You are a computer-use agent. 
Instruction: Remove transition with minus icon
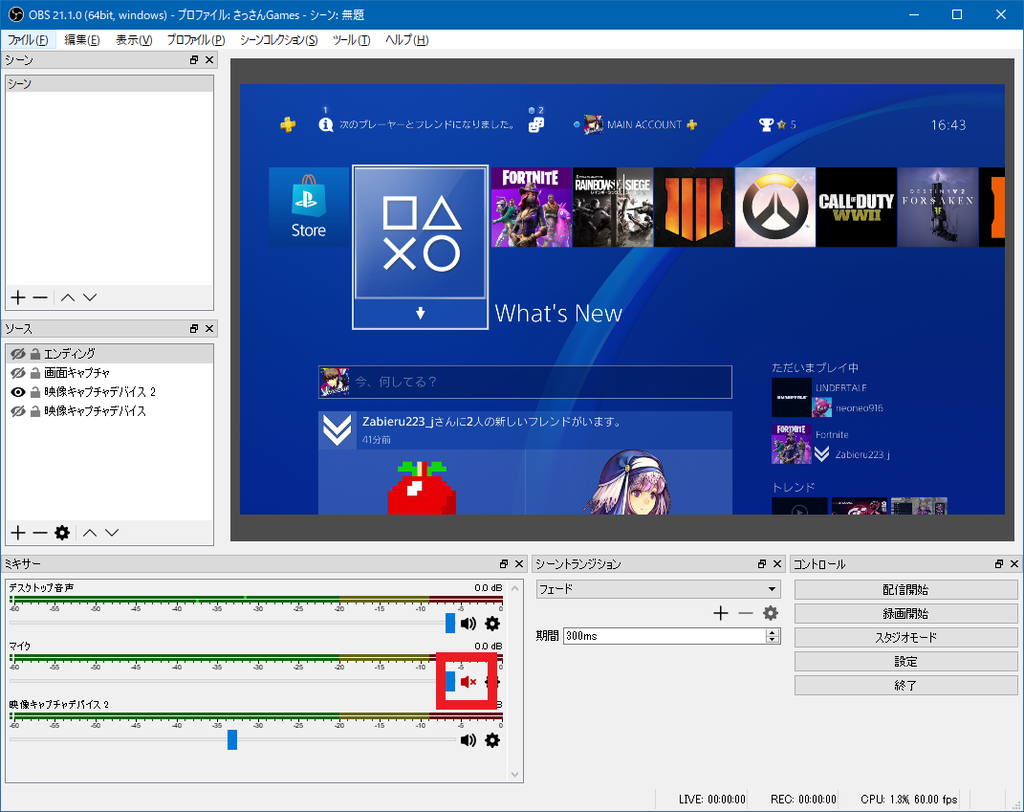[746, 613]
